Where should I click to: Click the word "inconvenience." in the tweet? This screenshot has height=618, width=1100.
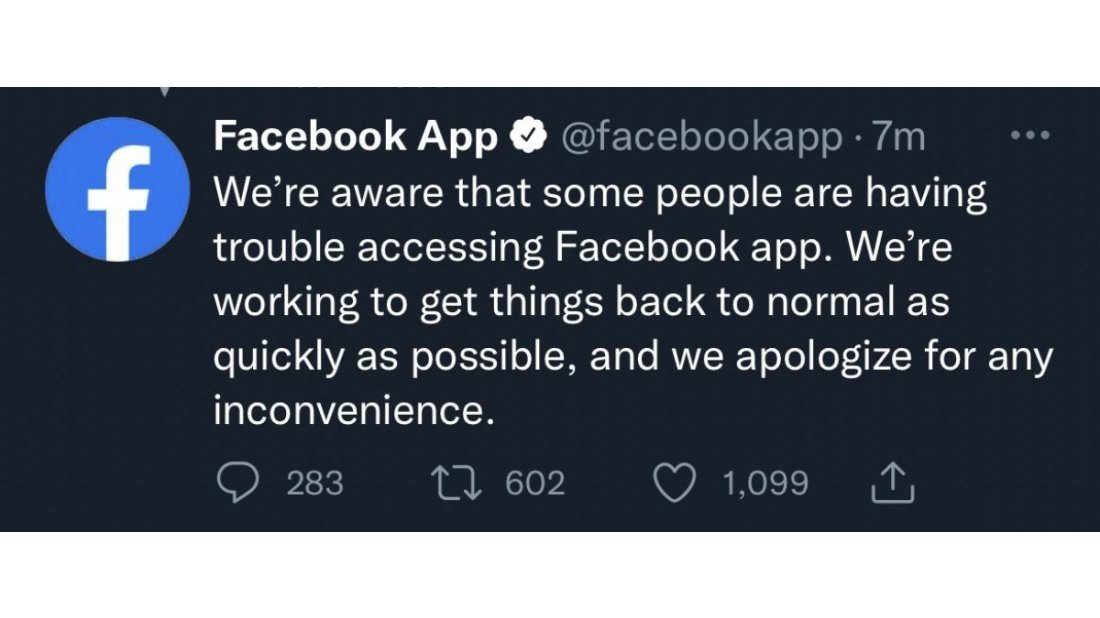(x=355, y=411)
